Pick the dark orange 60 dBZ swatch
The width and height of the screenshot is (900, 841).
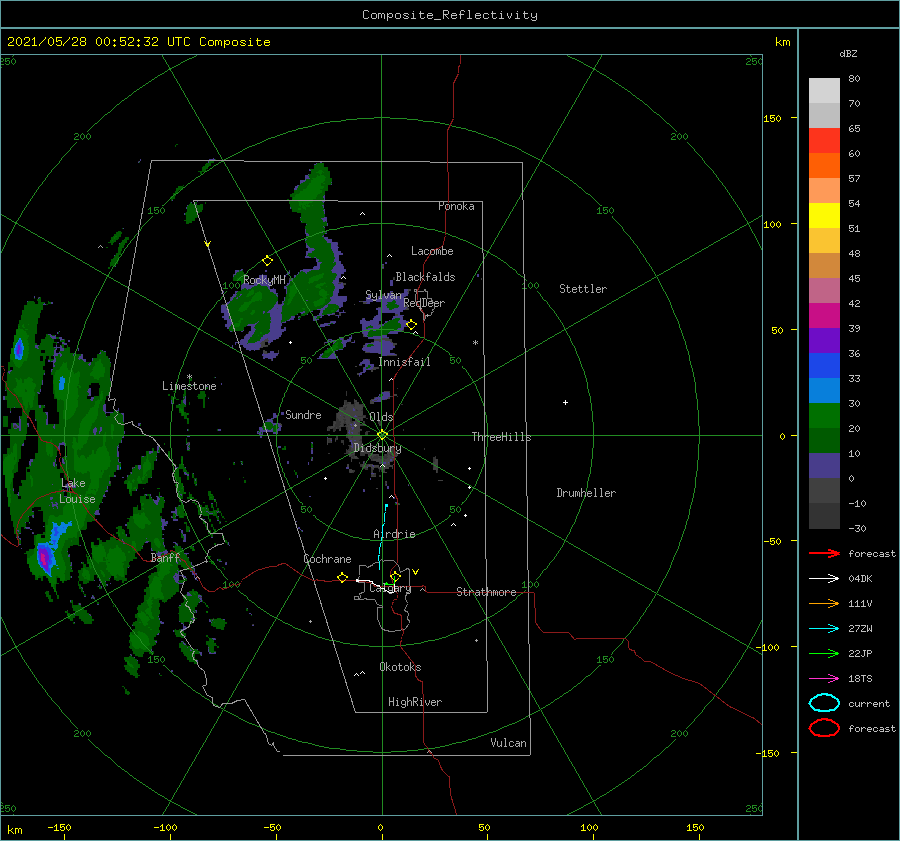[824, 165]
